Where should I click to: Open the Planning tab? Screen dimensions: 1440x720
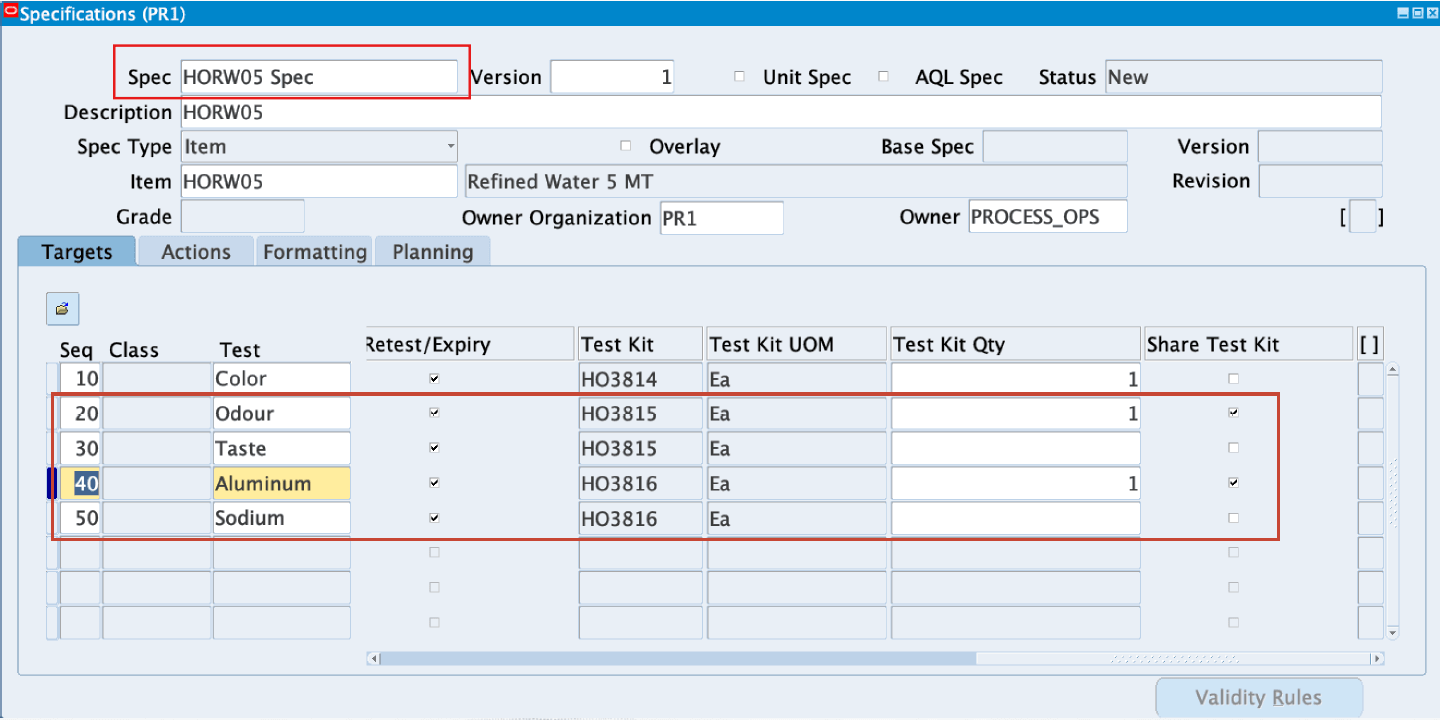point(432,252)
